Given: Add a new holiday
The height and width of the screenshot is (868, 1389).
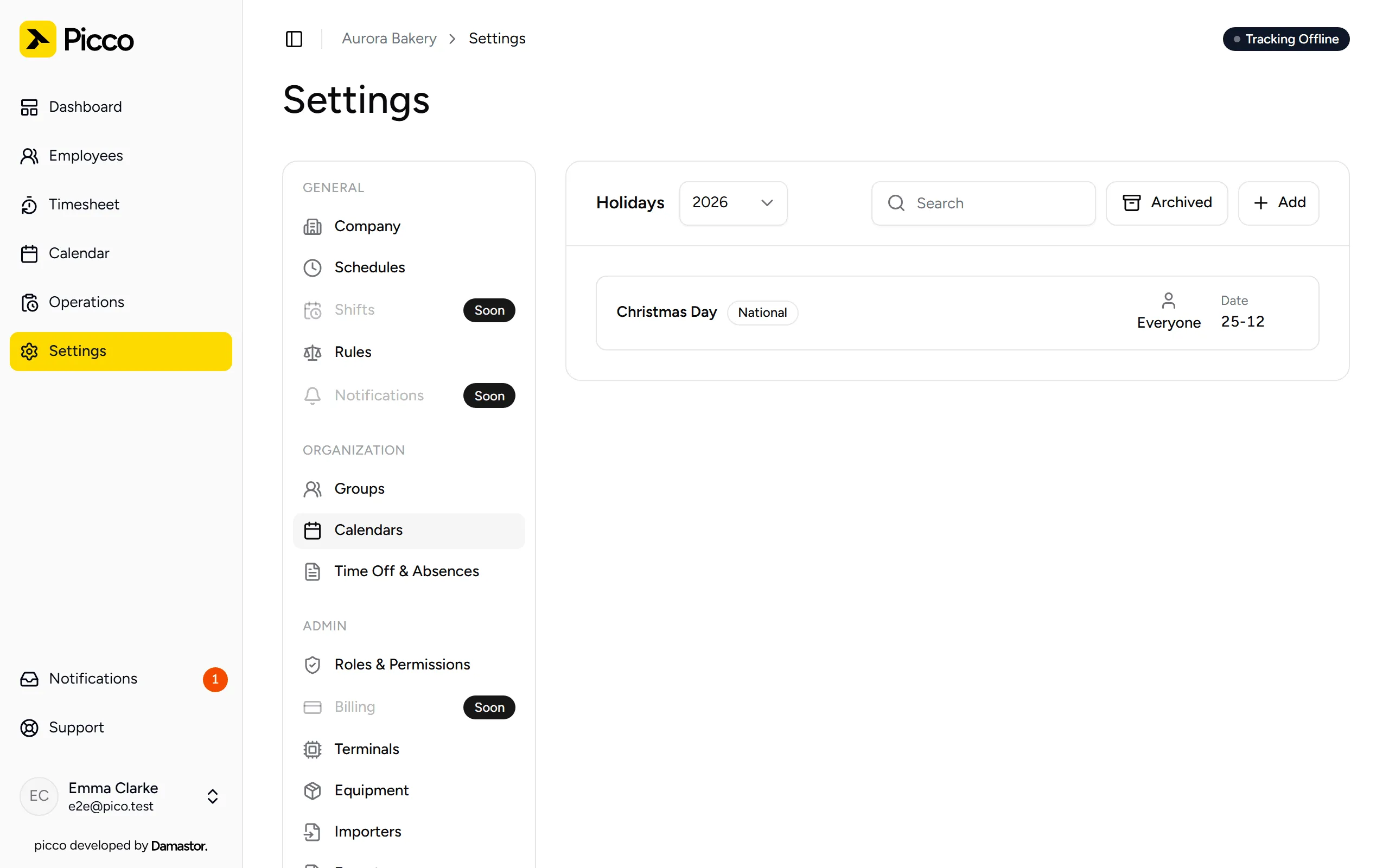Looking at the screenshot, I should (1278, 203).
